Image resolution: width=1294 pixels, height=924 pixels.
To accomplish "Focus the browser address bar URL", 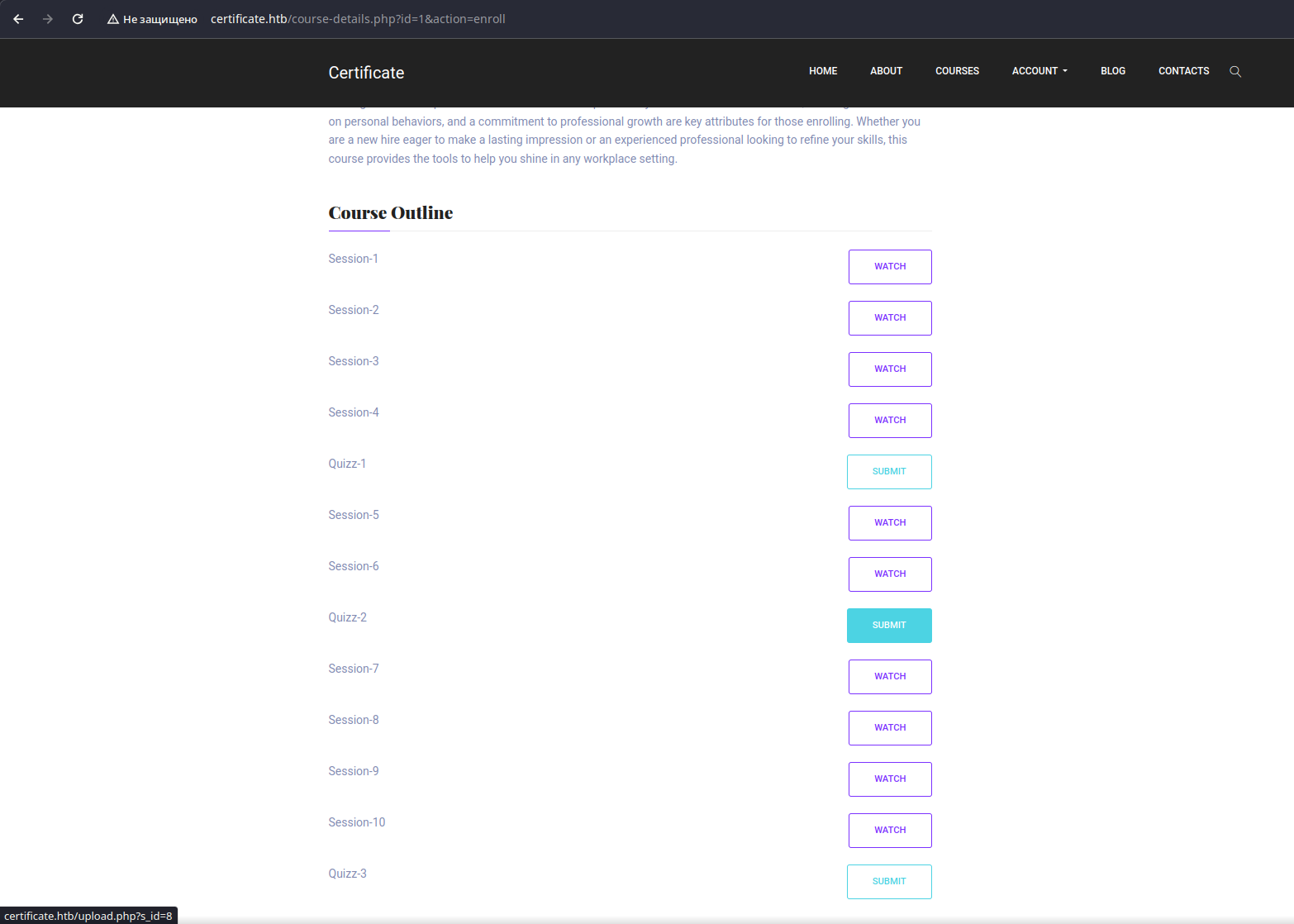I will point(358,19).
